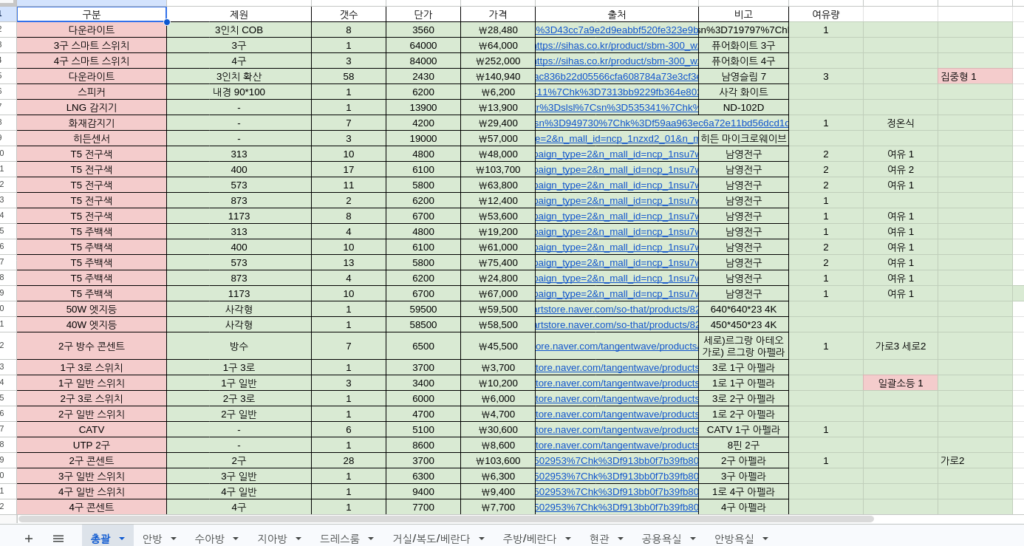Add a new sheet with the plus icon
Screen dimensions: 1024x546
tap(28, 538)
